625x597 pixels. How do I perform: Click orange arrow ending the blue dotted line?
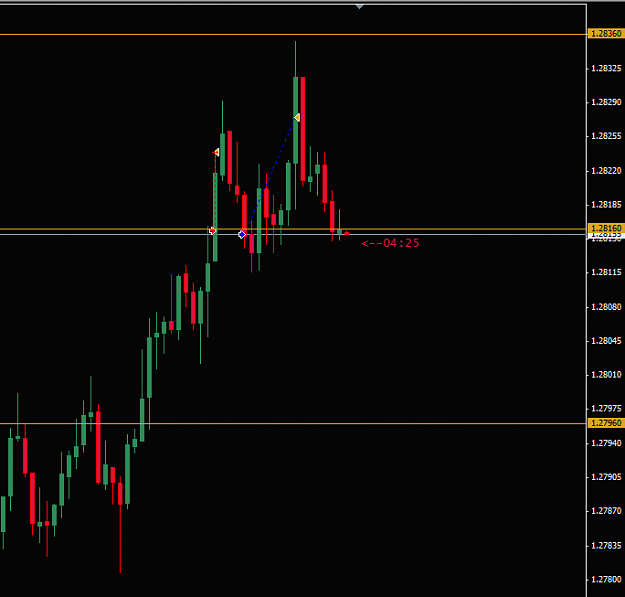coord(297,117)
